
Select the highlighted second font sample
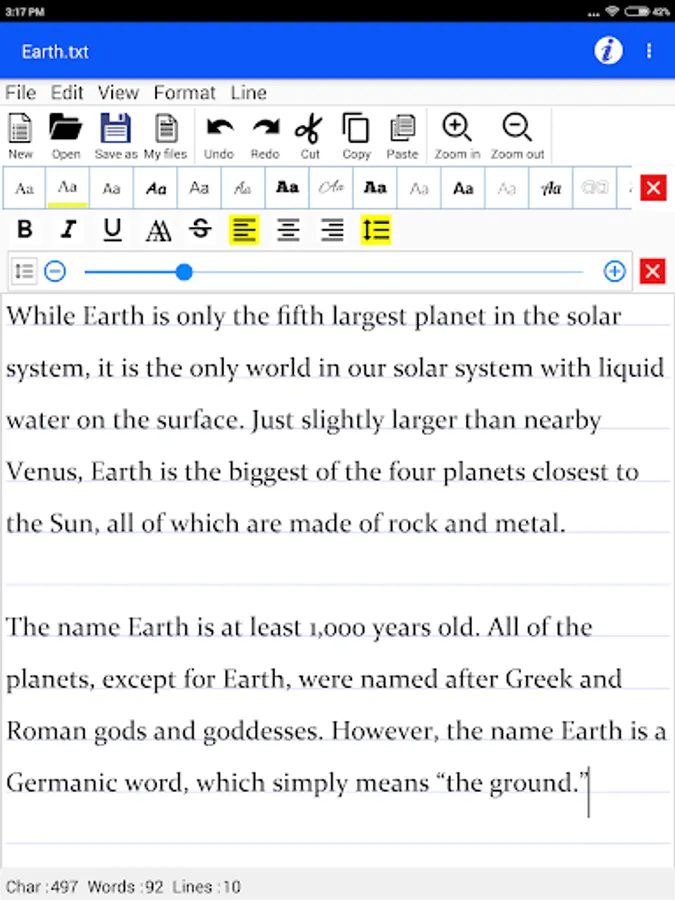pyautogui.click(x=67, y=188)
